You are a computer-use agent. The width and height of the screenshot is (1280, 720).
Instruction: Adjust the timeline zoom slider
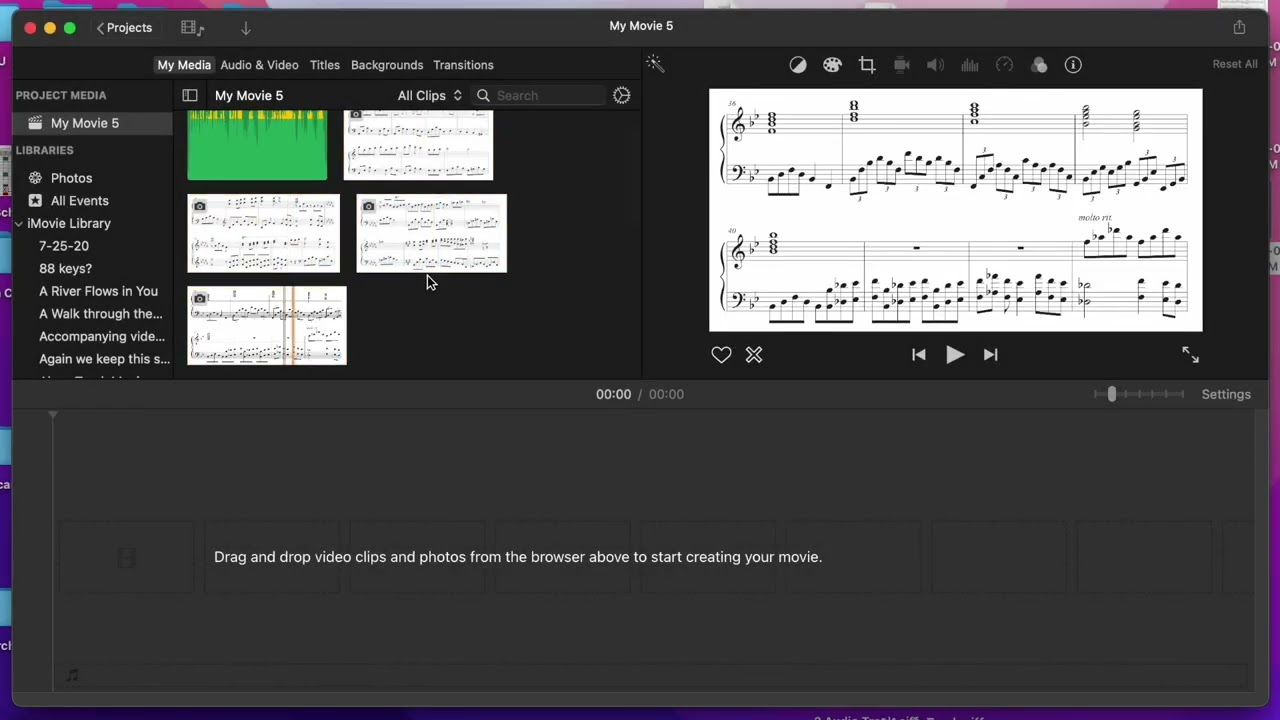[x=1111, y=394]
